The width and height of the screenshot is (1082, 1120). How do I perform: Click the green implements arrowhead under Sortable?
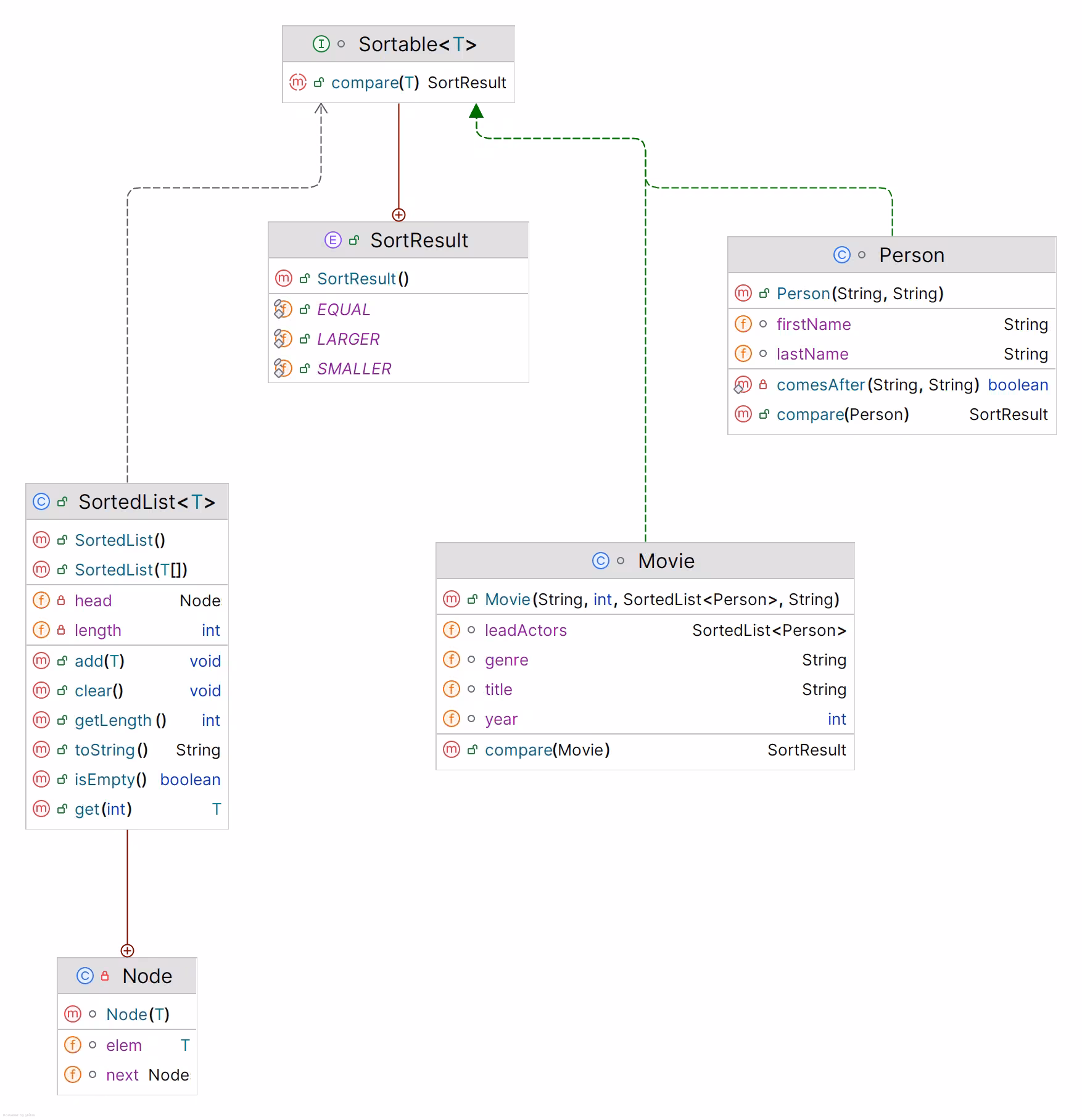476,110
